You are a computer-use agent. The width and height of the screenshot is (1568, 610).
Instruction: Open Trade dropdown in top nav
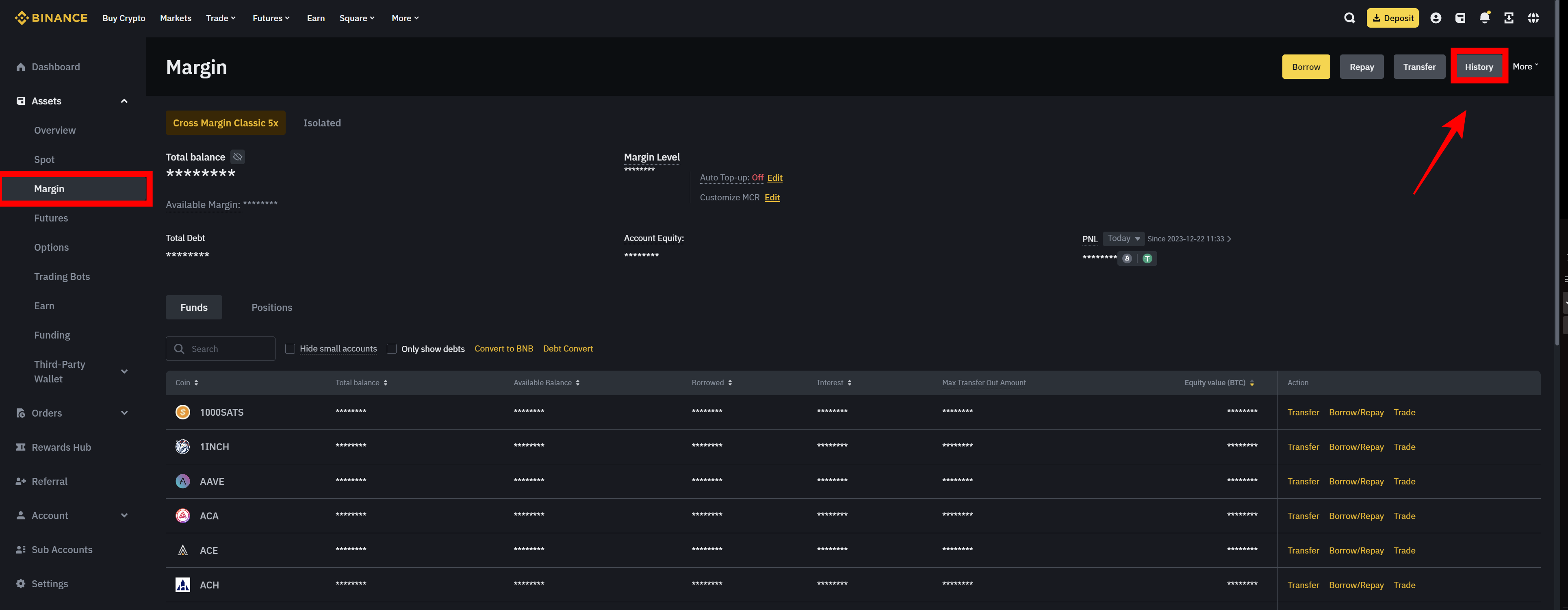[x=220, y=18]
